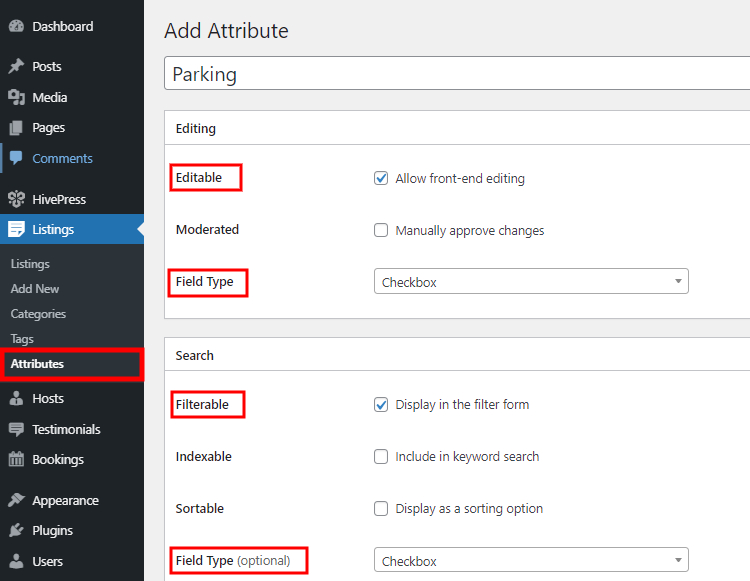Open Posts via the pushpin icon
Screen dimensions: 750x581
point(16,66)
